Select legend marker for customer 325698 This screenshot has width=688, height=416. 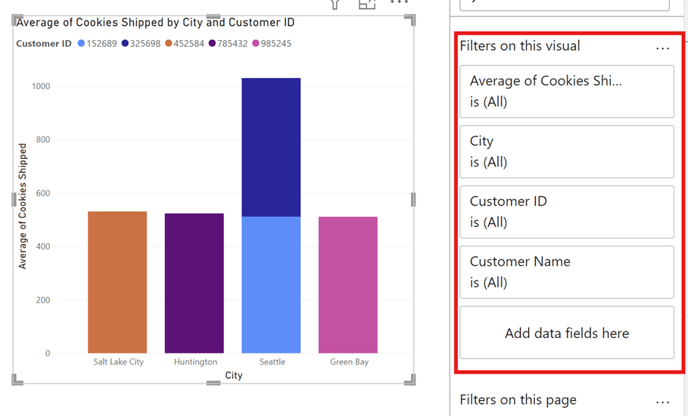pyautogui.click(x=125, y=43)
